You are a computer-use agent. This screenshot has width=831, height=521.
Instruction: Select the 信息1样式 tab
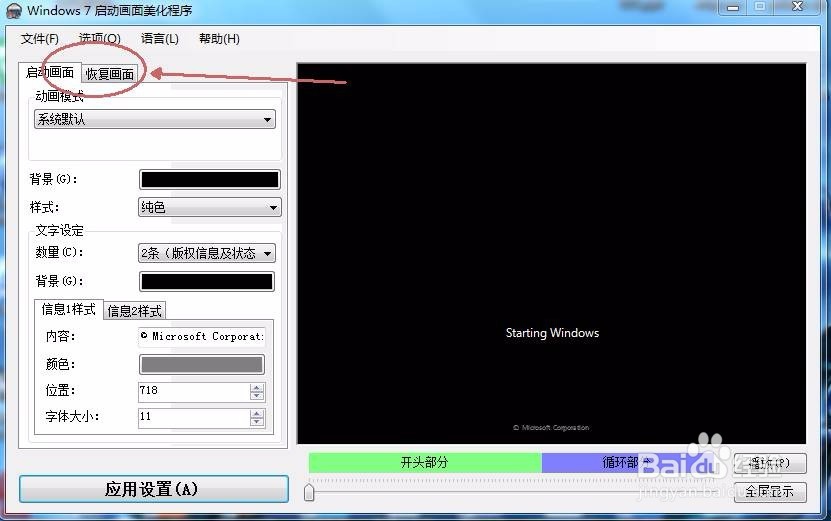(68, 309)
